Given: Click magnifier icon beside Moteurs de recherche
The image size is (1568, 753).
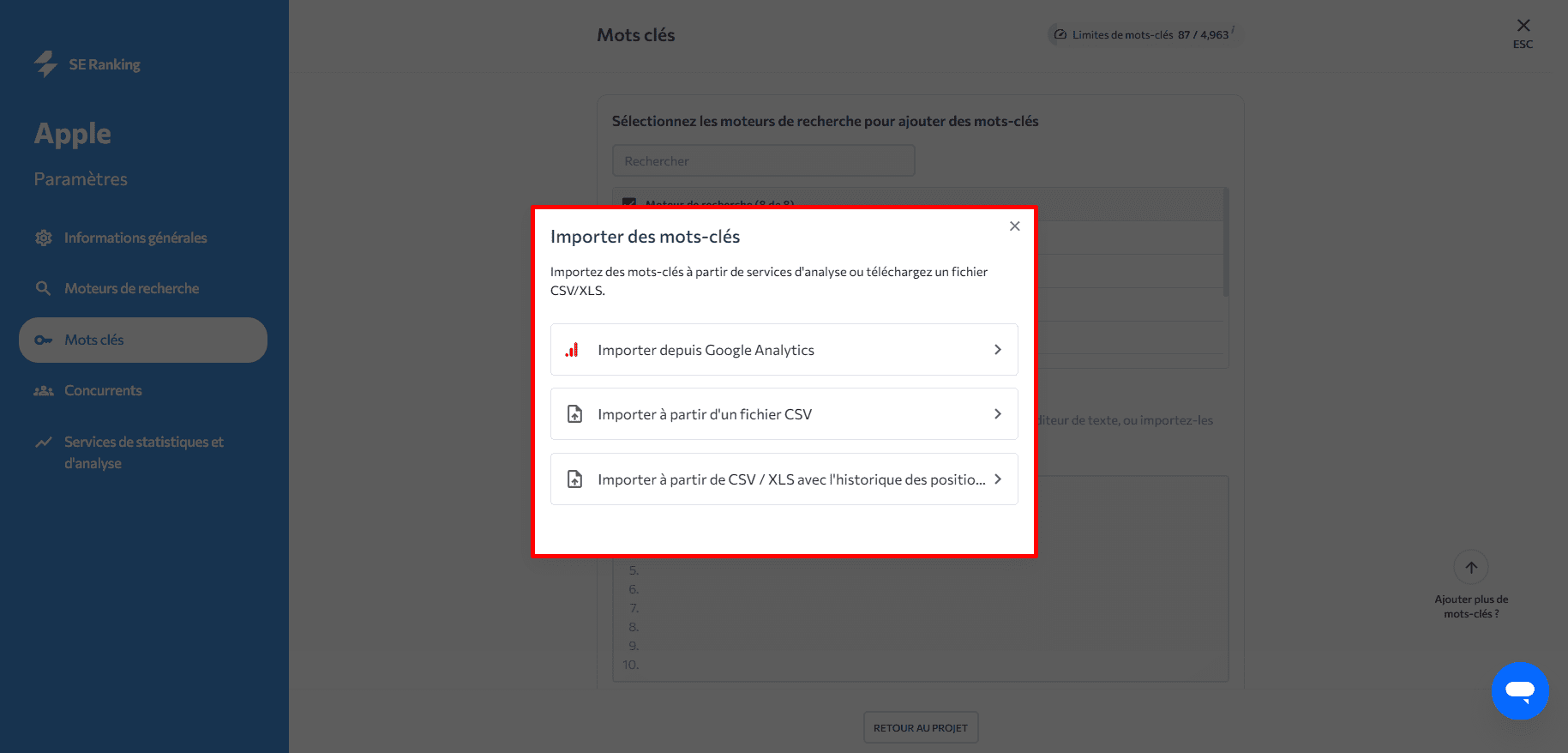Looking at the screenshot, I should 43,288.
